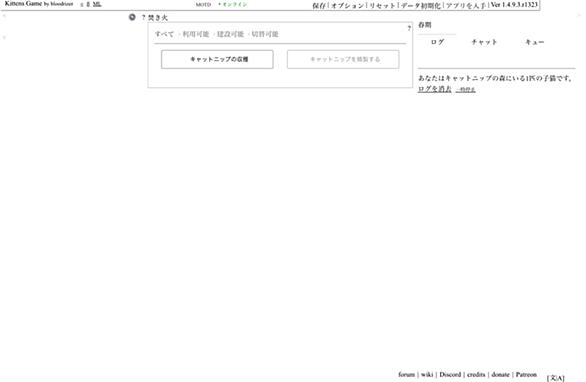Click the round icon before 焚き火 tab
Viewport: 586px width, 382px height.
point(132,17)
